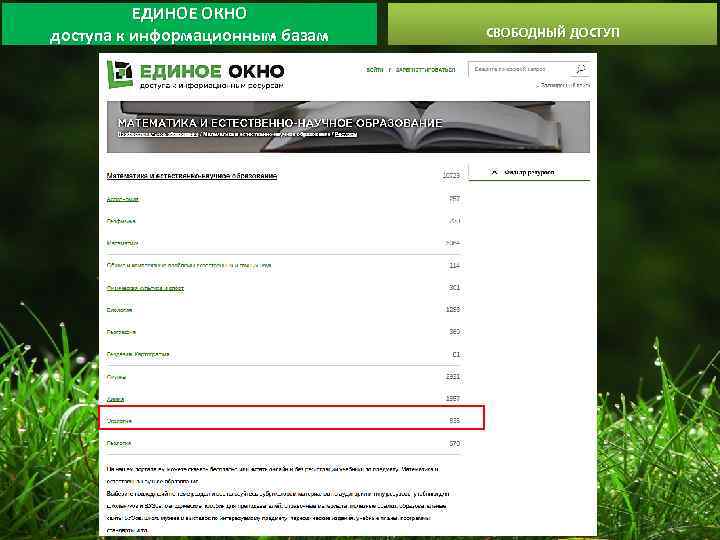Open the advanced search link below search box
This screenshot has width=720, height=540.
(x=564, y=85)
